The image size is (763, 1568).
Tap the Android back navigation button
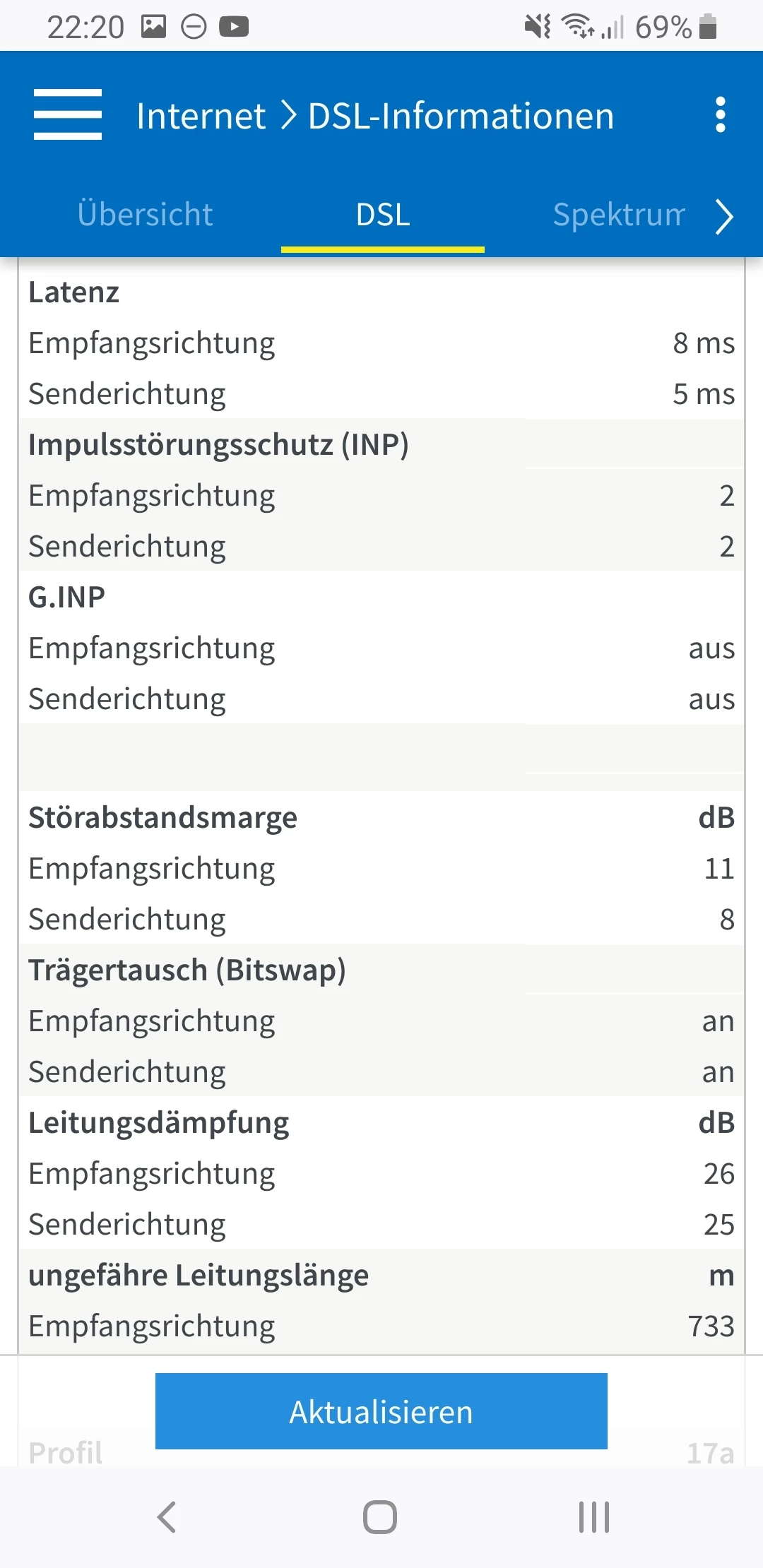point(167,1516)
